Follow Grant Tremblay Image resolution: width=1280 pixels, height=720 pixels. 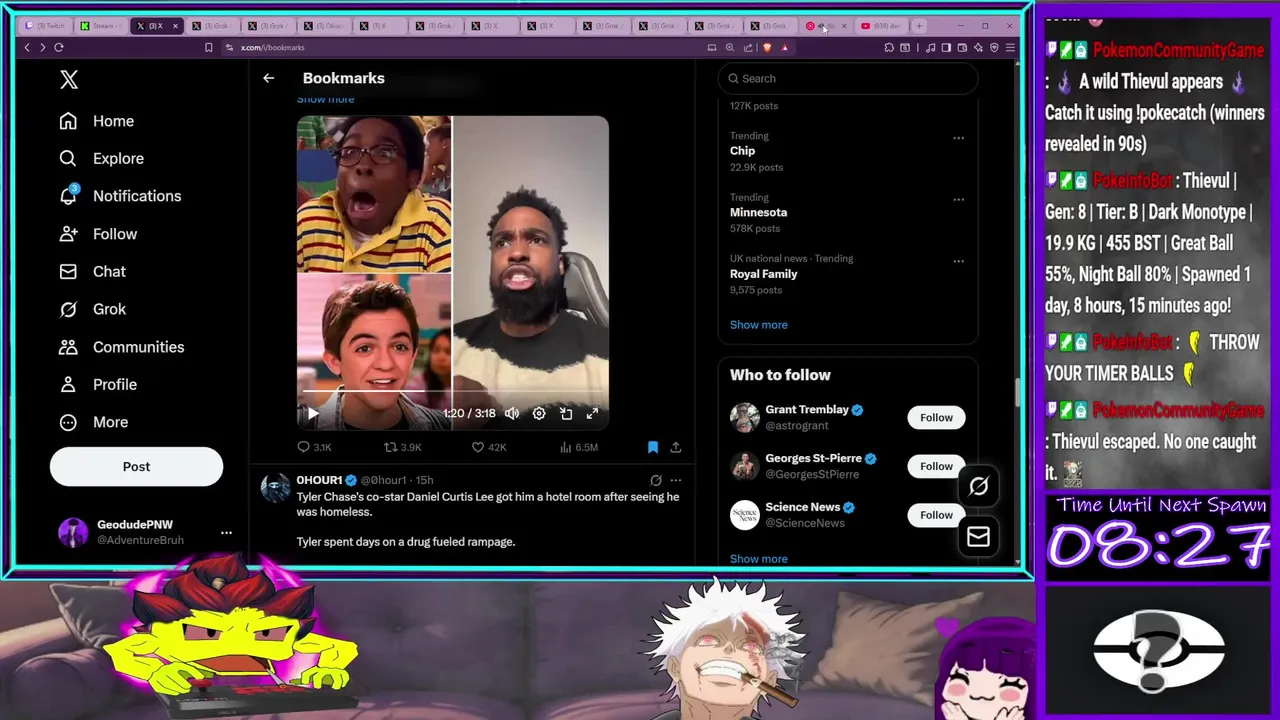point(936,417)
